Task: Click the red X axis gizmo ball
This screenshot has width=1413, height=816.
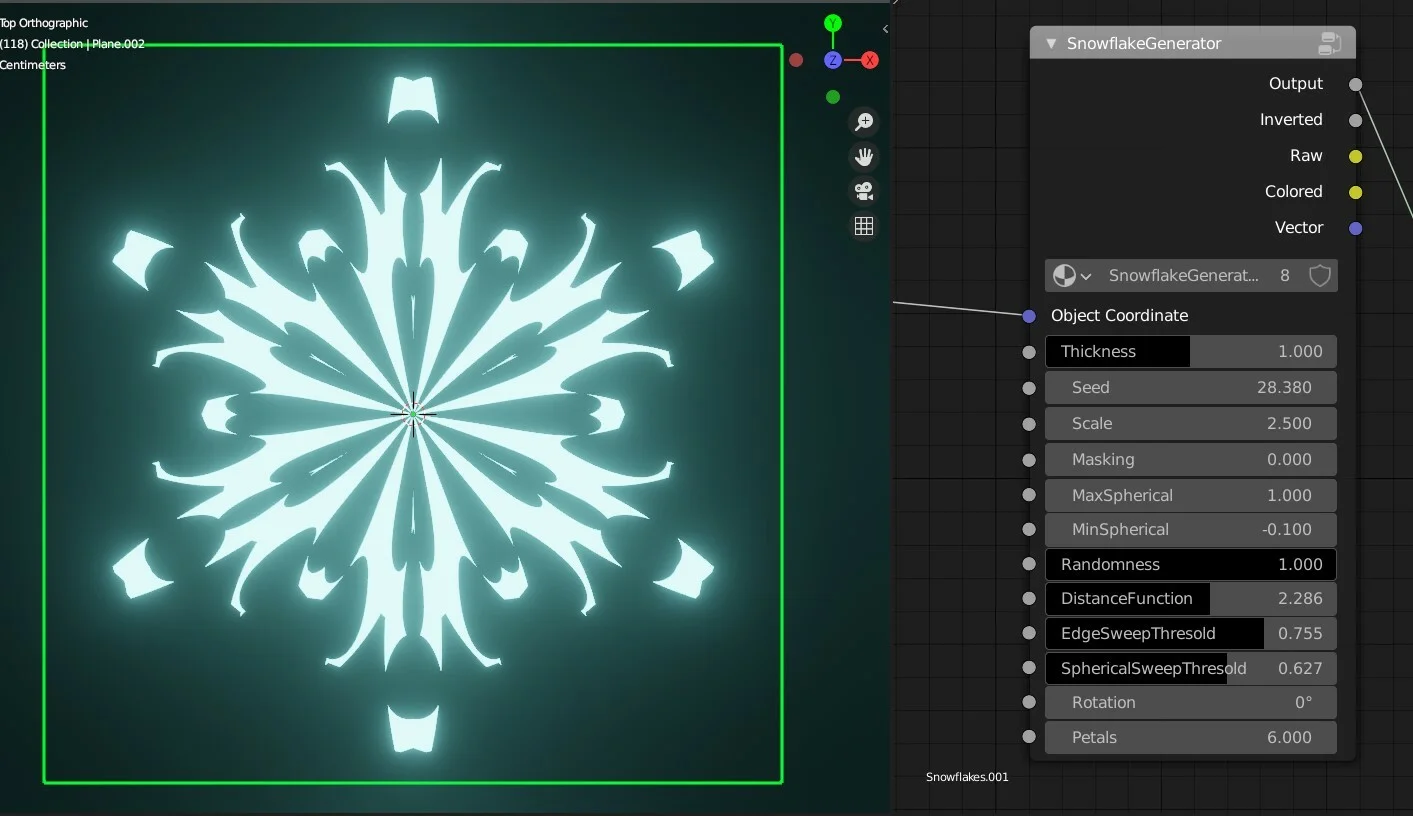Action: click(869, 60)
